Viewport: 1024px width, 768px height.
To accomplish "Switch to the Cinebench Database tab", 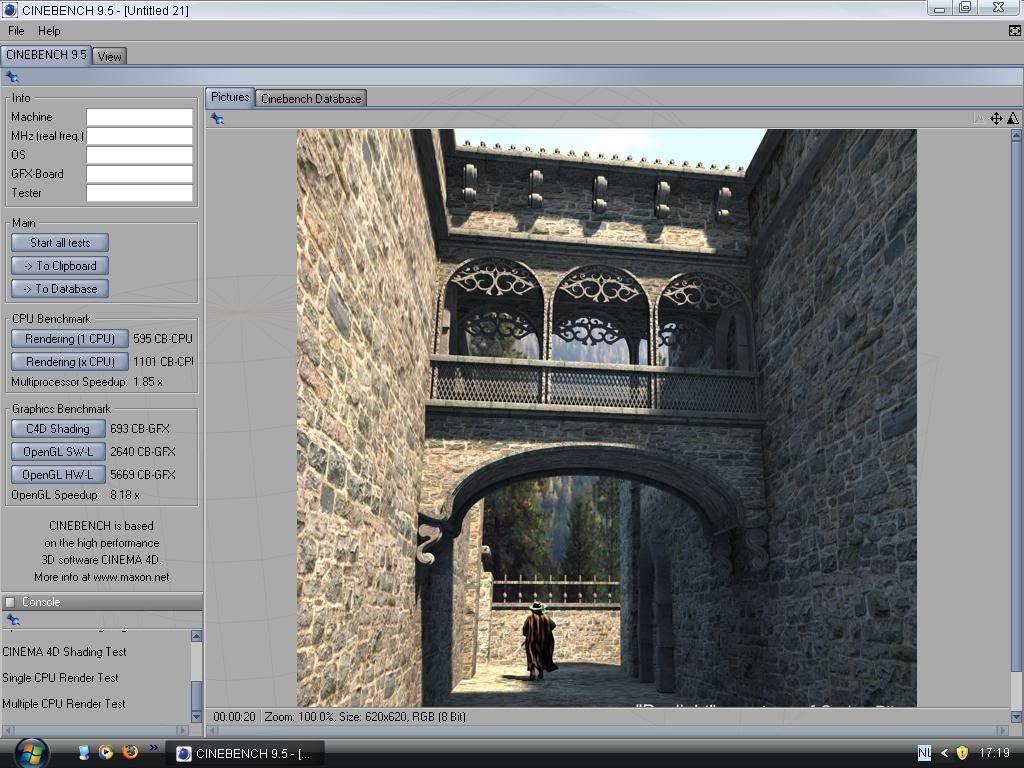I will pos(311,99).
